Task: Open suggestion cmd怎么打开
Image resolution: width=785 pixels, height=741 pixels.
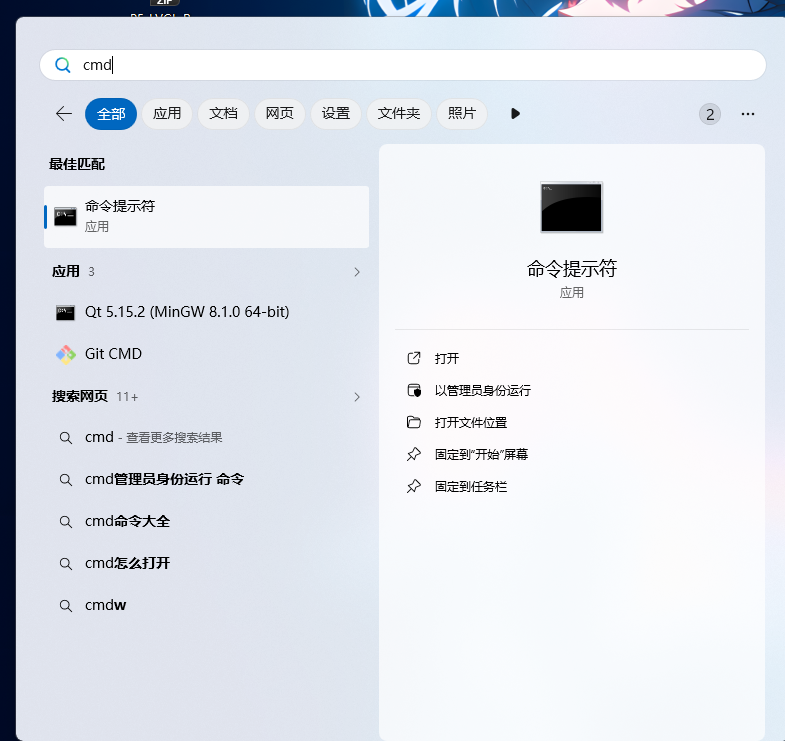Action: 207,564
